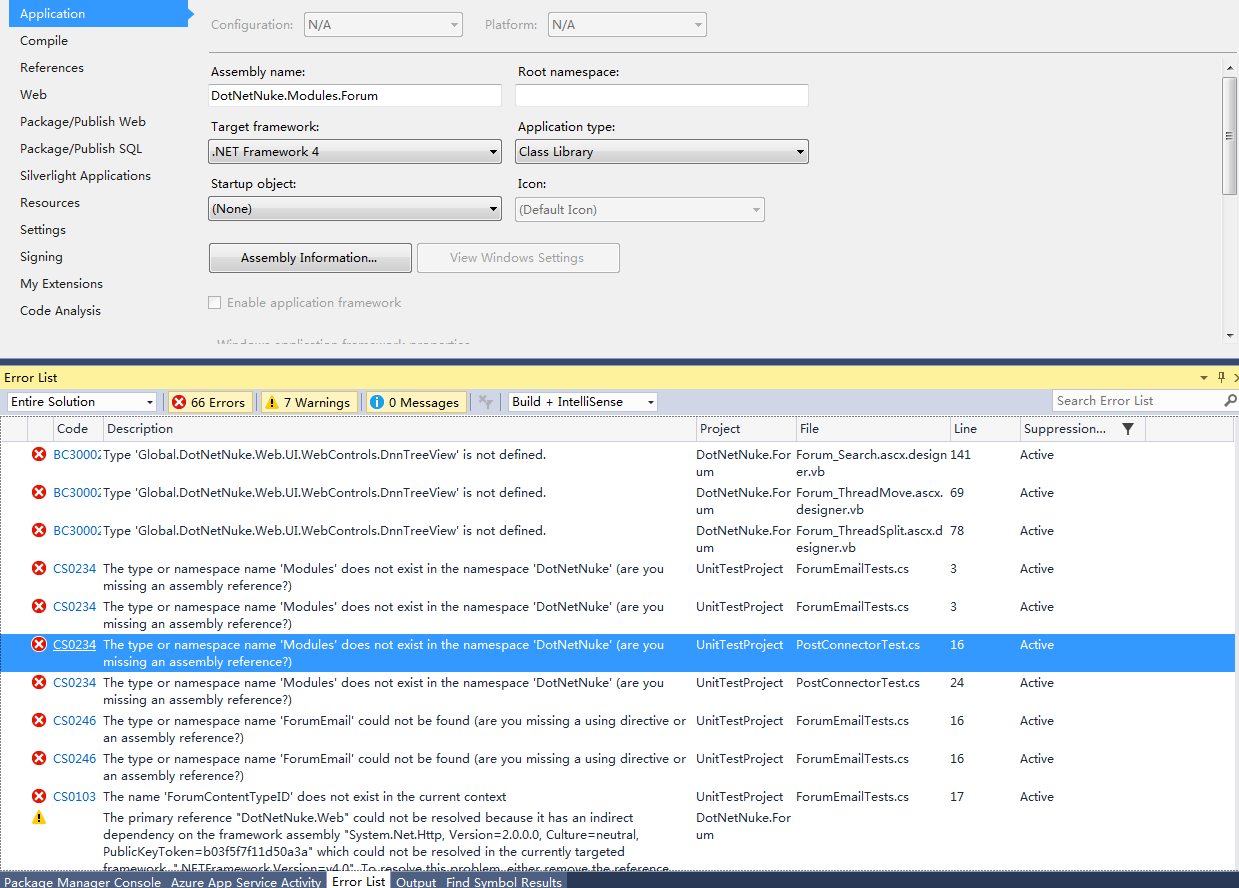The width and height of the screenshot is (1239, 888).
Task: Open the Resources properties tab
Action: tap(50, 203)
